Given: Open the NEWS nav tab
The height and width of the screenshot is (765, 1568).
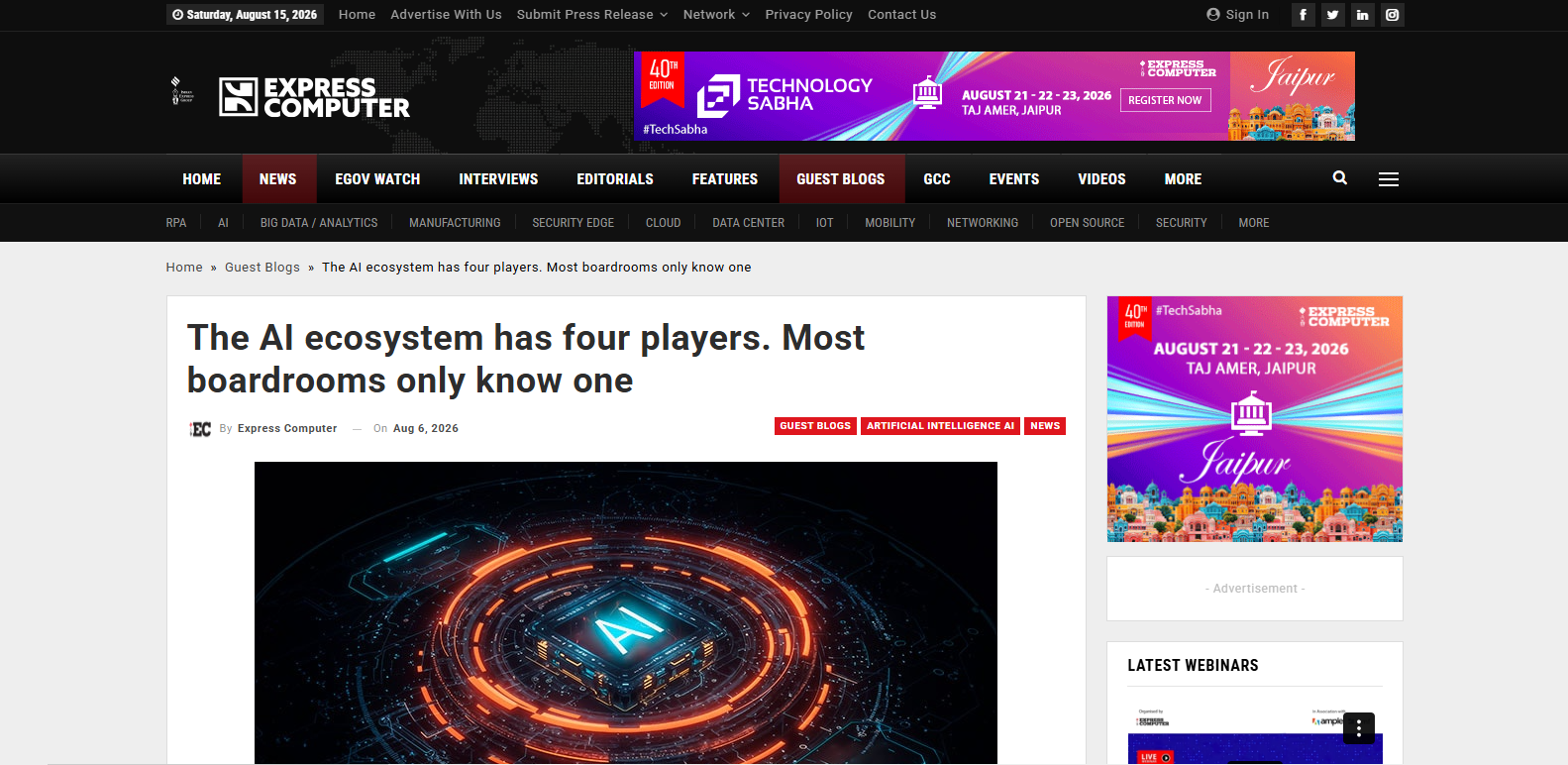Looking at the screenshot, I should pos(278,179).
